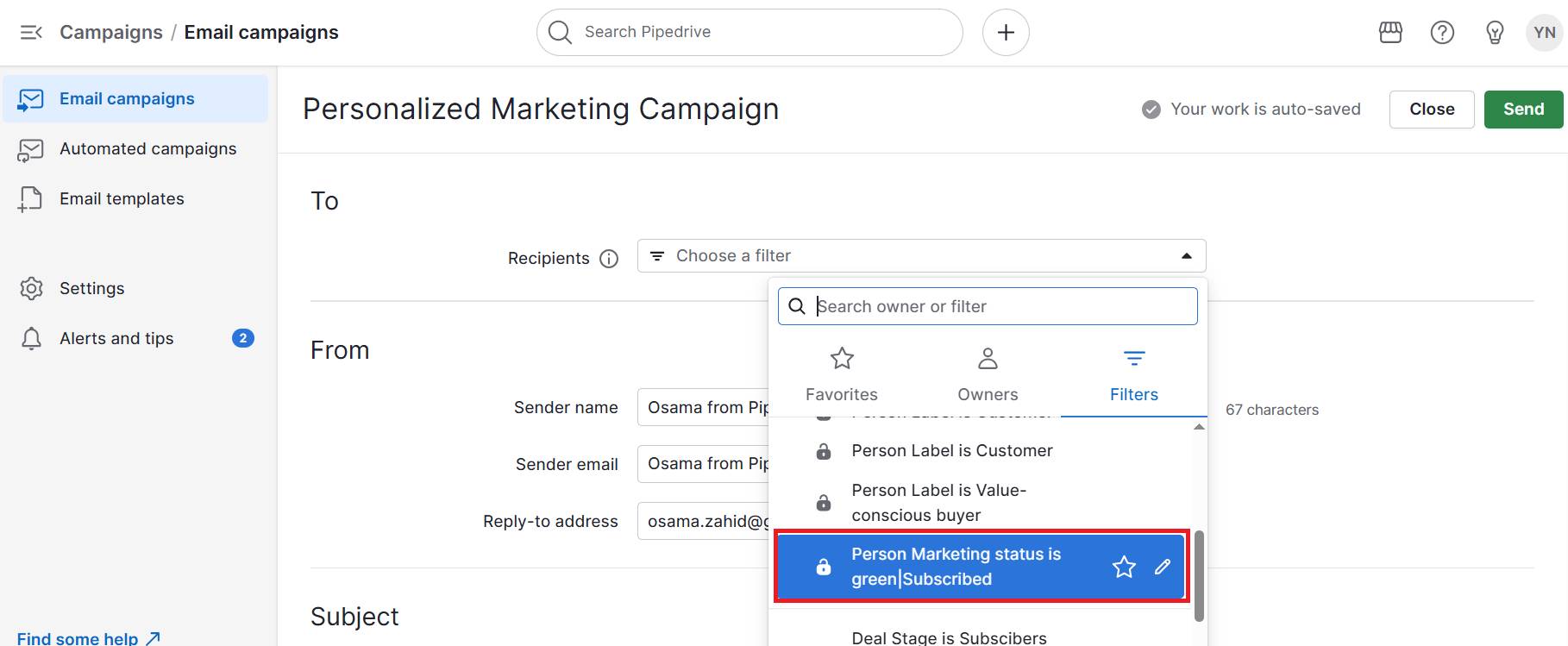
Task: Edit the Person Marketing status filter with pencil icon
Action: point(1163,567)
